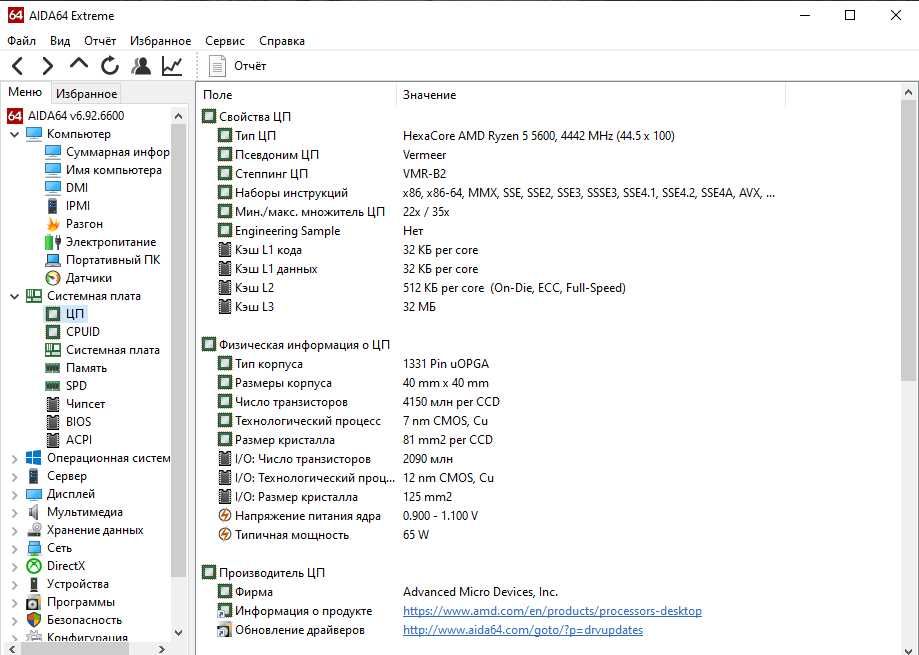
Task: Click the Память memory module icon
Action: point(53,369)
